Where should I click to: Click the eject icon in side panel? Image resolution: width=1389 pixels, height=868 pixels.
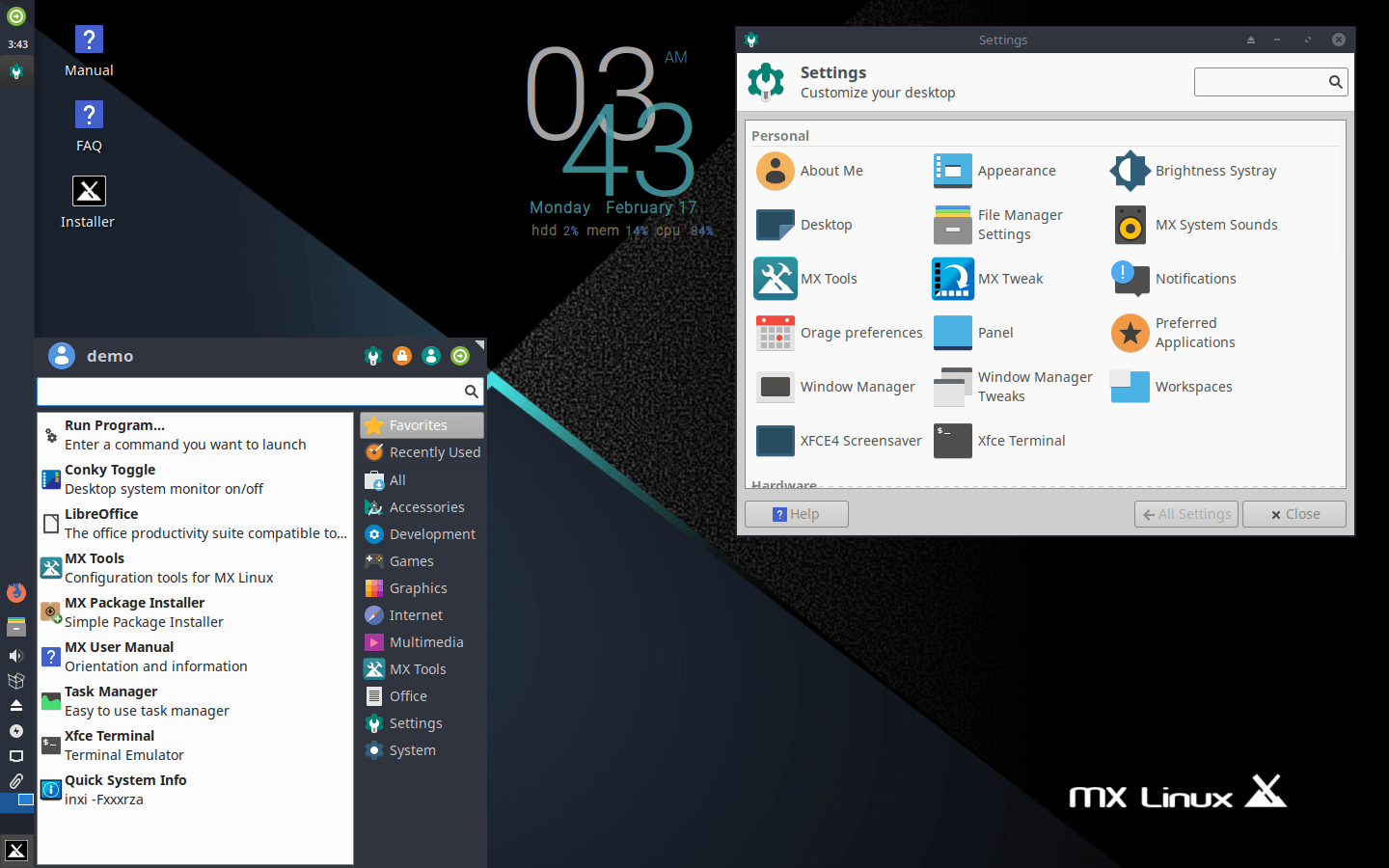(16, 706)
